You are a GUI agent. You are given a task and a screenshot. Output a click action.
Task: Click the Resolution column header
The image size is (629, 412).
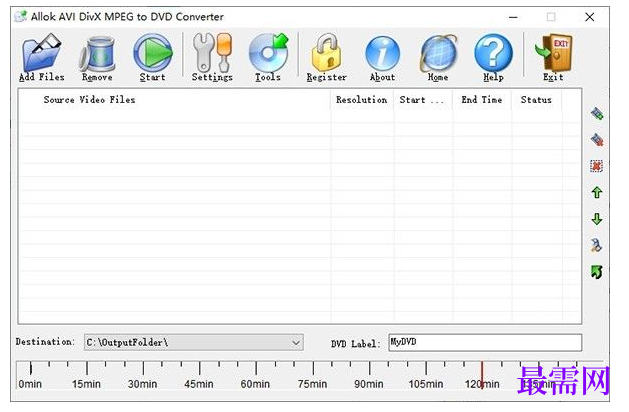pyautogui.click(x=362, y=100)
